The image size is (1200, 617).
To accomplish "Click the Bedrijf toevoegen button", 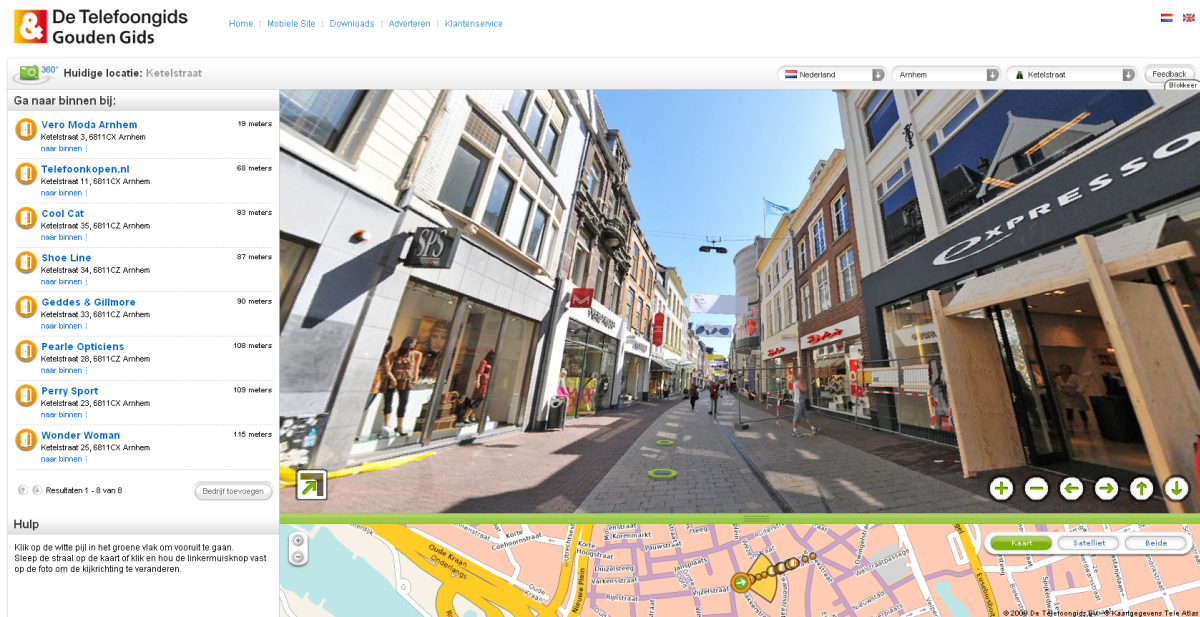I will coord(233,491).
